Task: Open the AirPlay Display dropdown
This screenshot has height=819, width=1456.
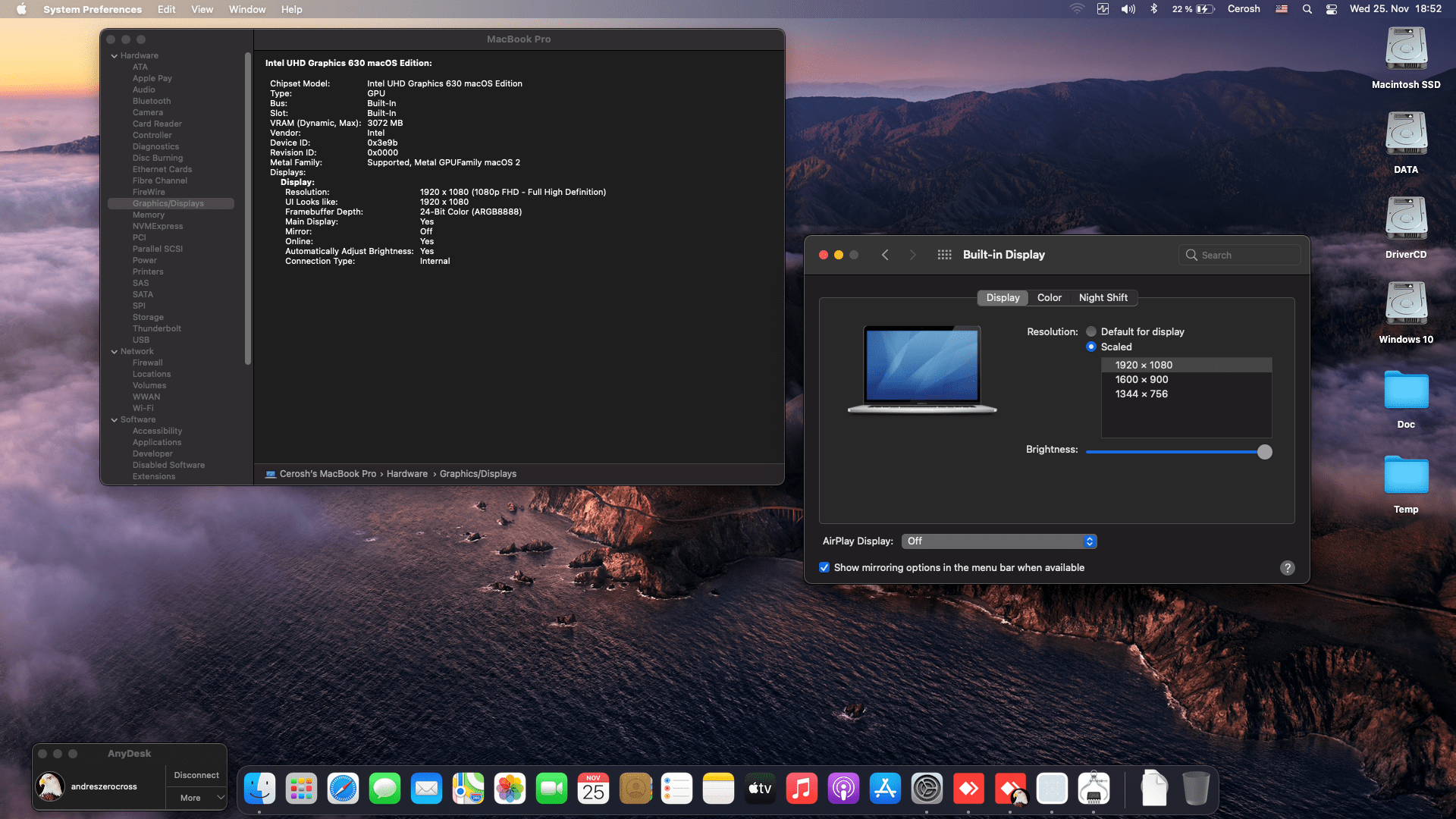Action: click(999, 541)
